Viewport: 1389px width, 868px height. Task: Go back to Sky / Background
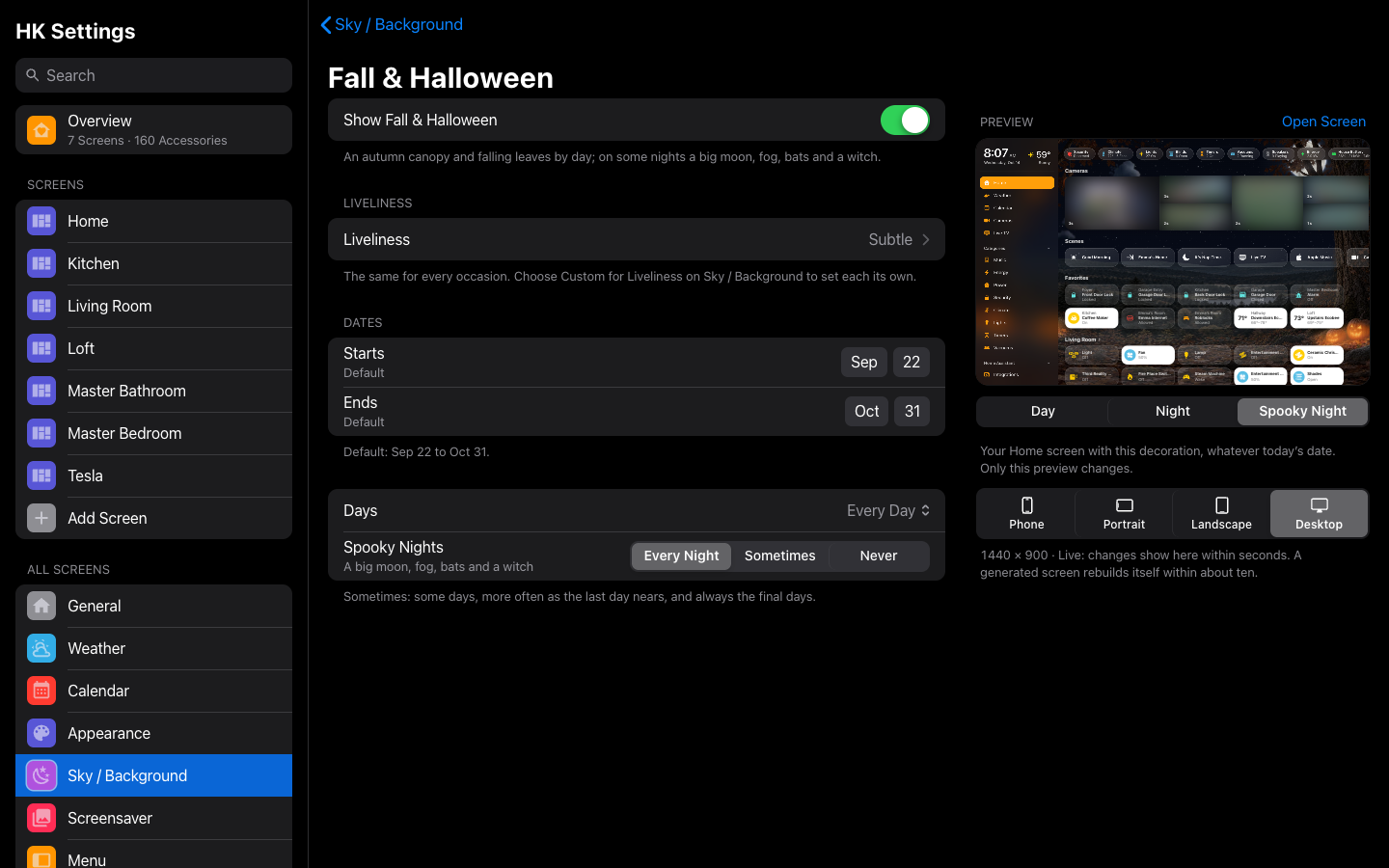[392, 24]
